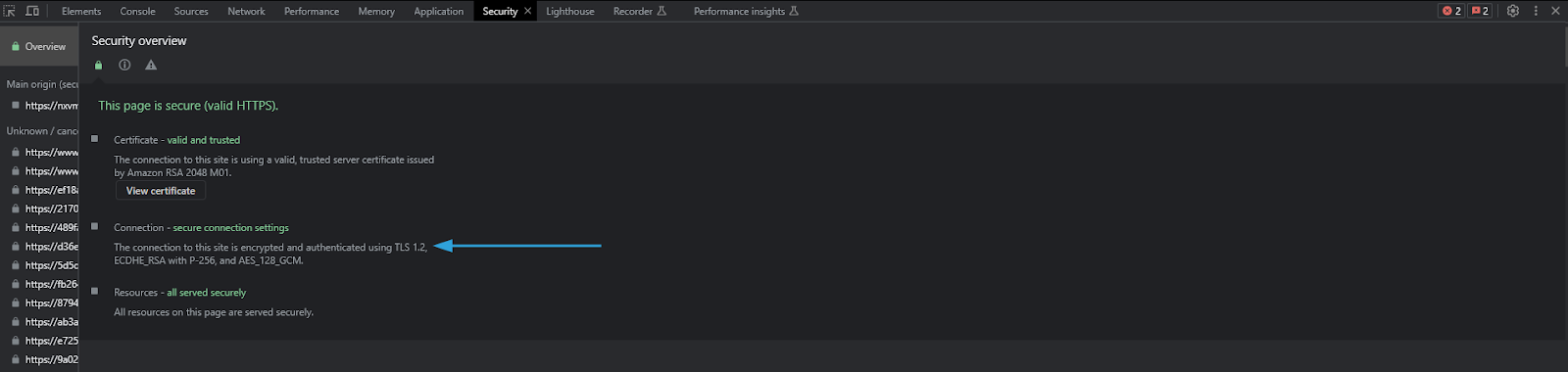Image resolution: width=1568 pixels, height=372 pixels.
Task: Select the https://fb26 origin
Action: tap(39, 284)
